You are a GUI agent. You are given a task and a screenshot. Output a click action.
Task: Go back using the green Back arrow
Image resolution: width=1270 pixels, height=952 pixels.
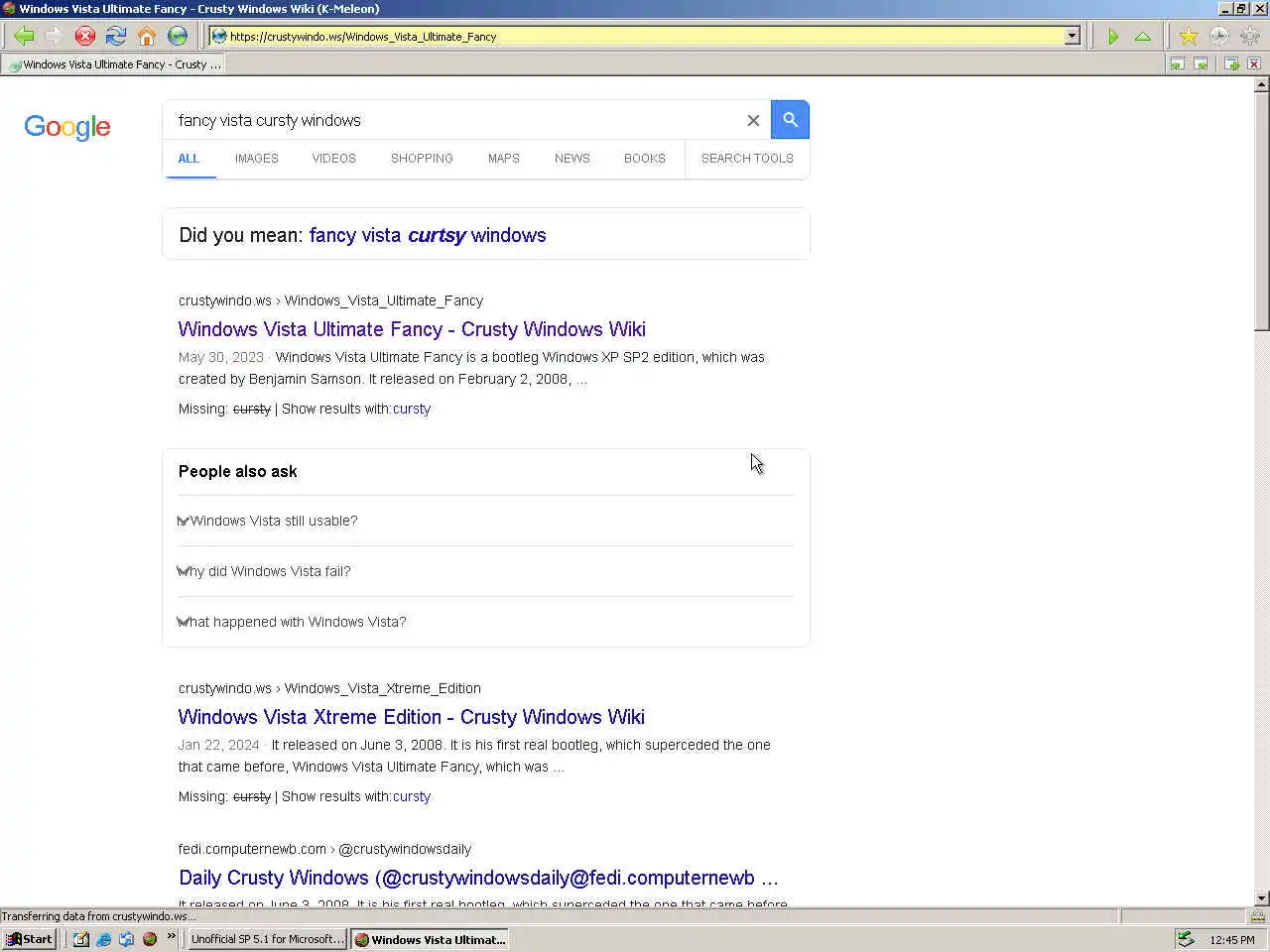click(24, 37)
